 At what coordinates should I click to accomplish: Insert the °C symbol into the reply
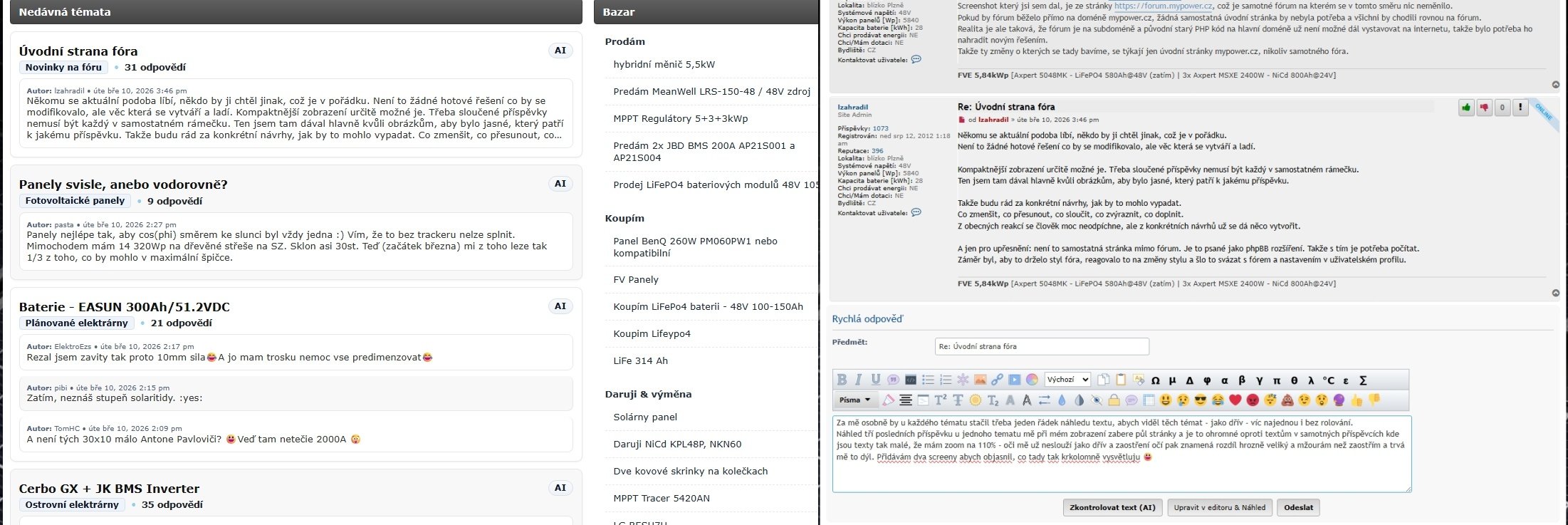(x=1328, y=380)
